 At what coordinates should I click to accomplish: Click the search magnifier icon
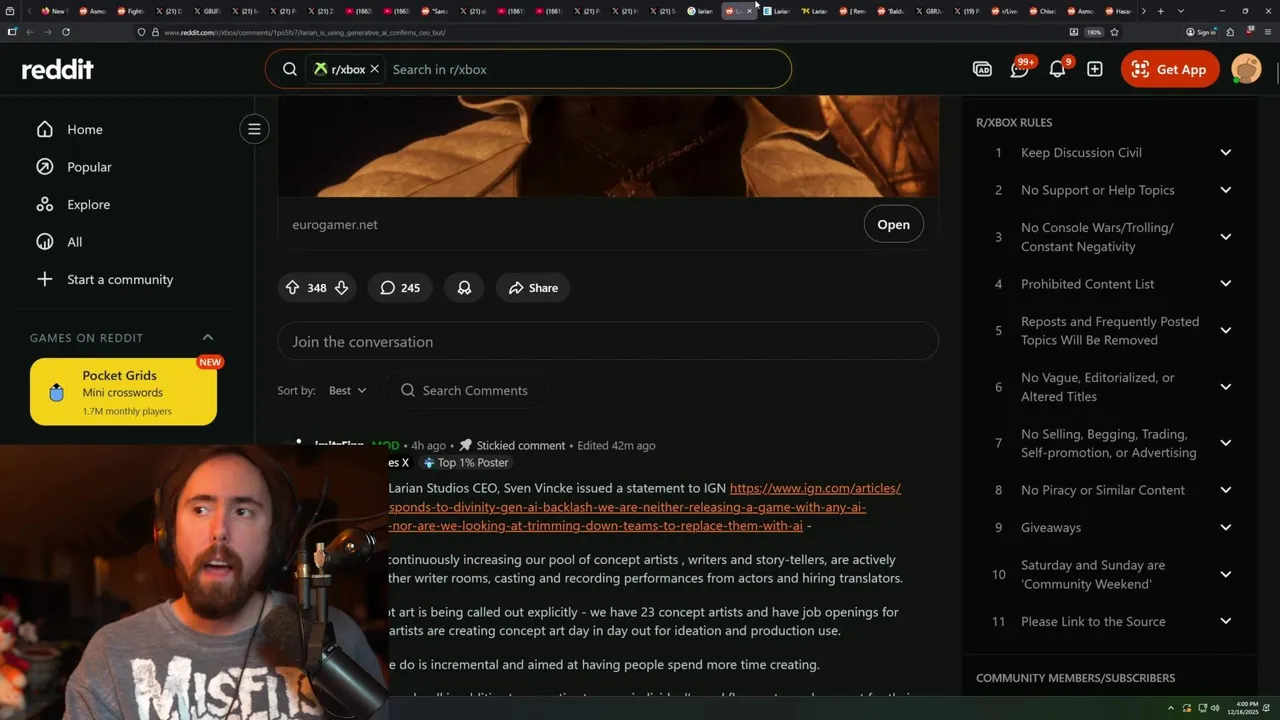pyautogui.click(x=290, y=69)
